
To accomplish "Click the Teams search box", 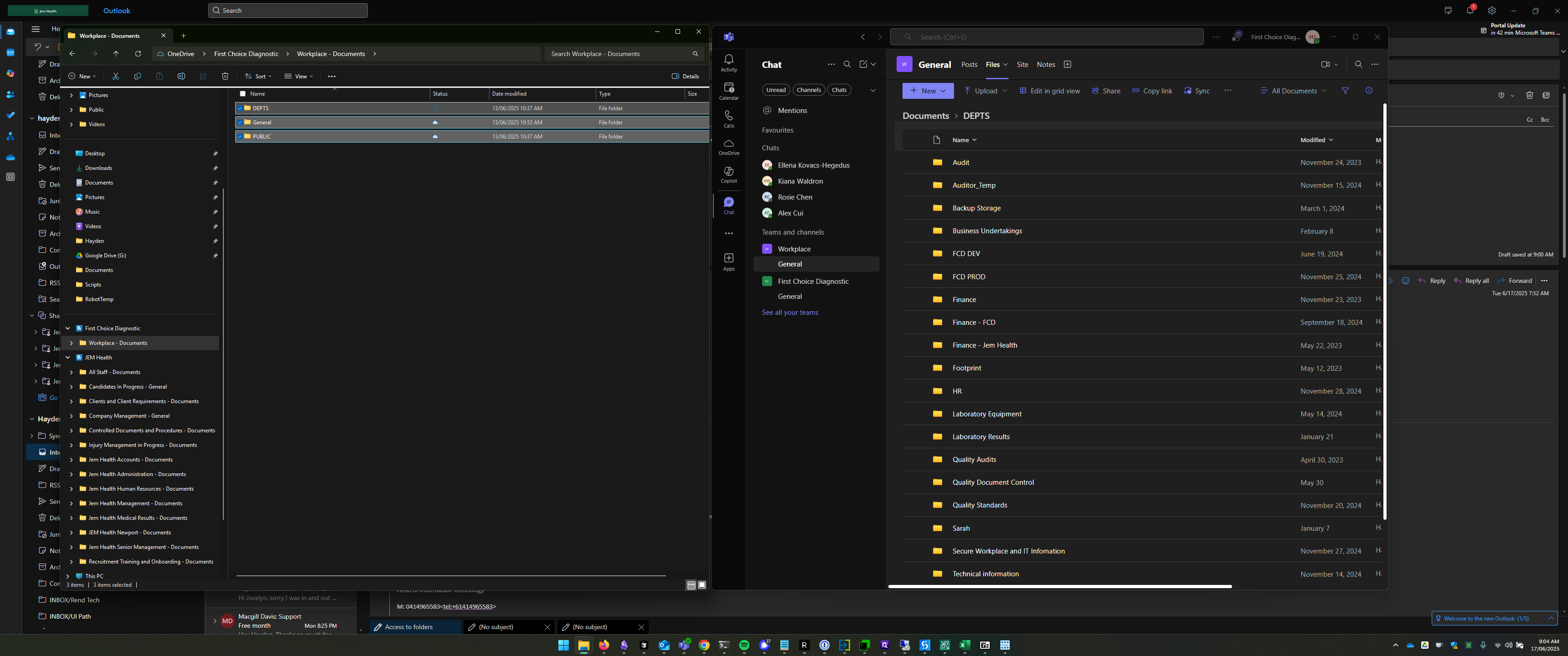I will coord(1047,36).
